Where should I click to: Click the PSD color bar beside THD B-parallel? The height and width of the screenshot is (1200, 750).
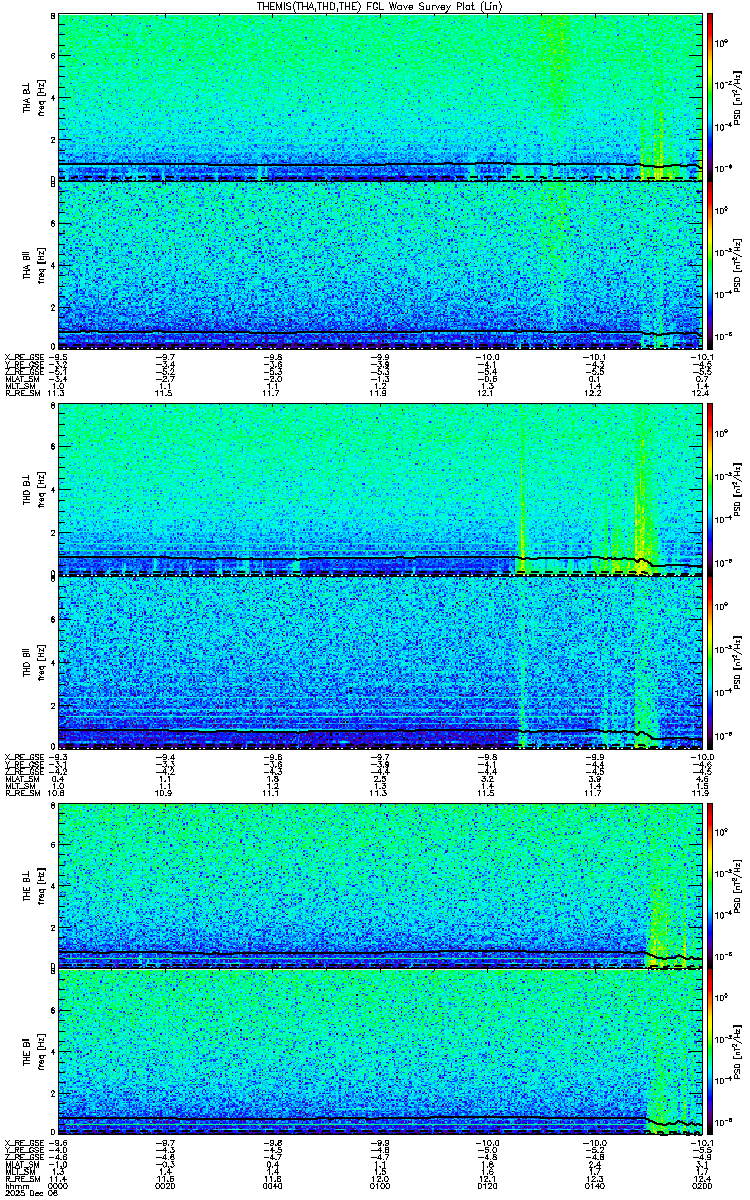709,661
